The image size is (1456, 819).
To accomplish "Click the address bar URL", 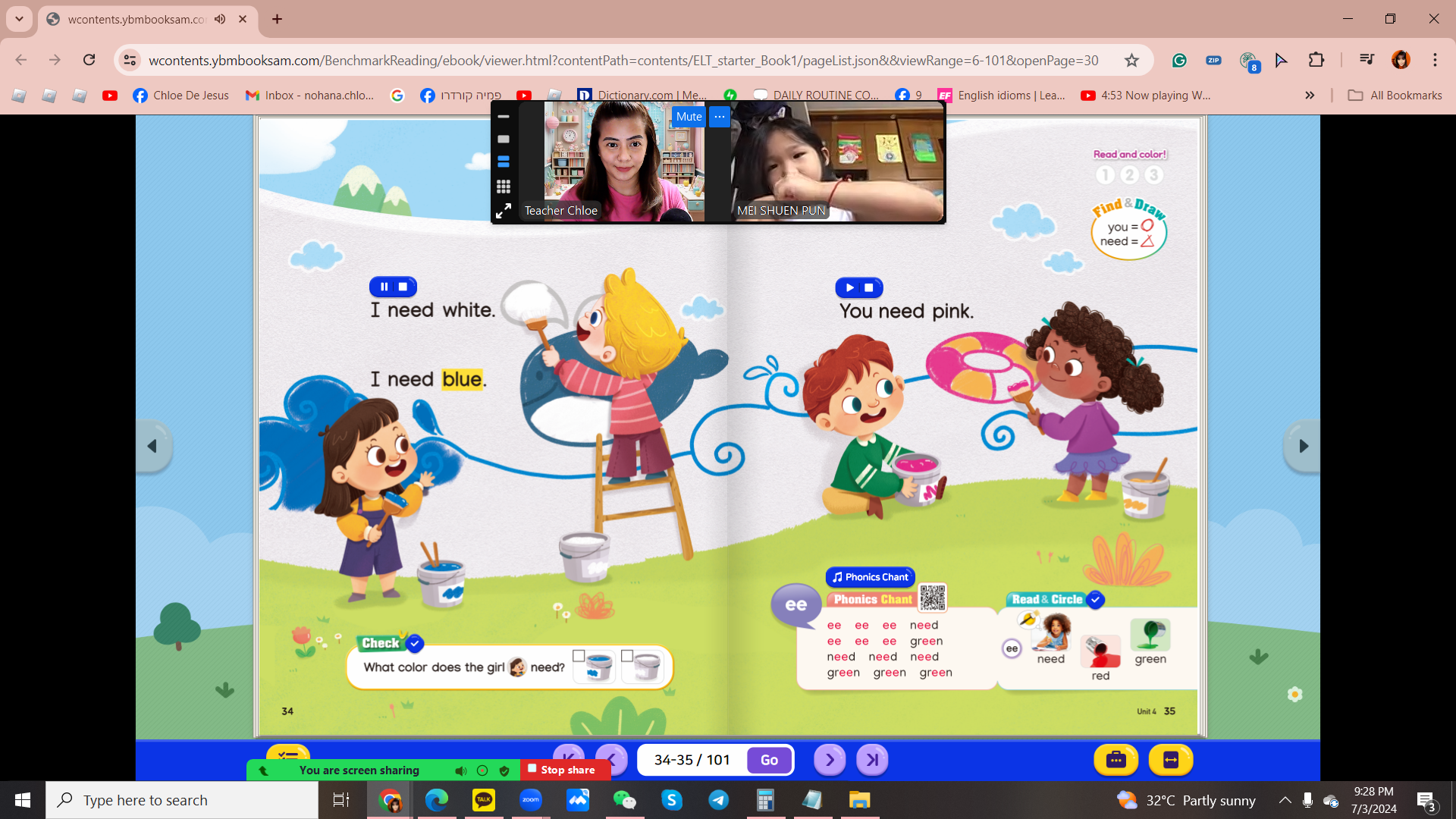I will [x=623, y=60].
